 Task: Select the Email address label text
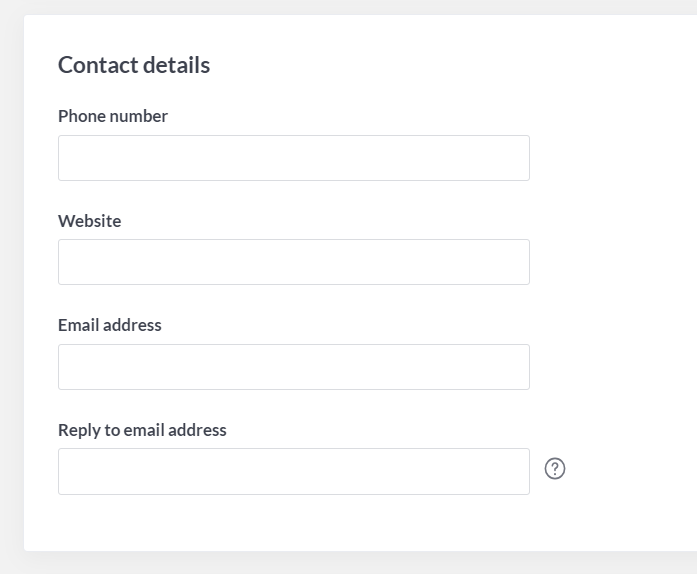[x=110, y=325]
